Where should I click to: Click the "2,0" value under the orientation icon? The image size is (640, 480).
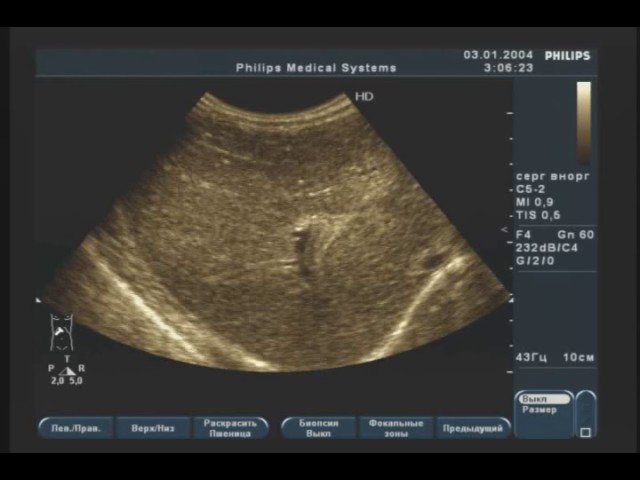click(x=57, y=381)
